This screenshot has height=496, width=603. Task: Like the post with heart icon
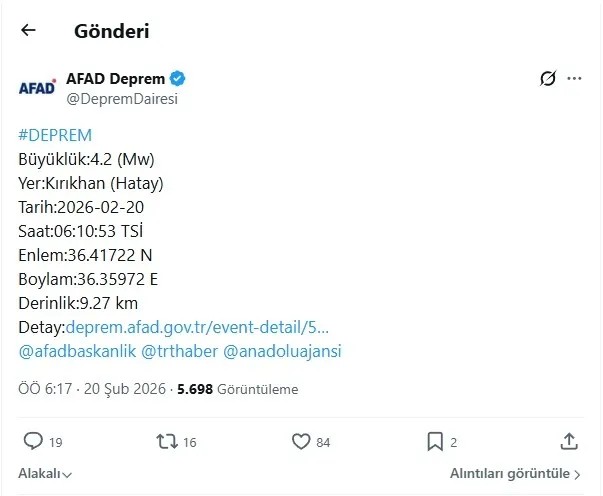click(301, 441)
